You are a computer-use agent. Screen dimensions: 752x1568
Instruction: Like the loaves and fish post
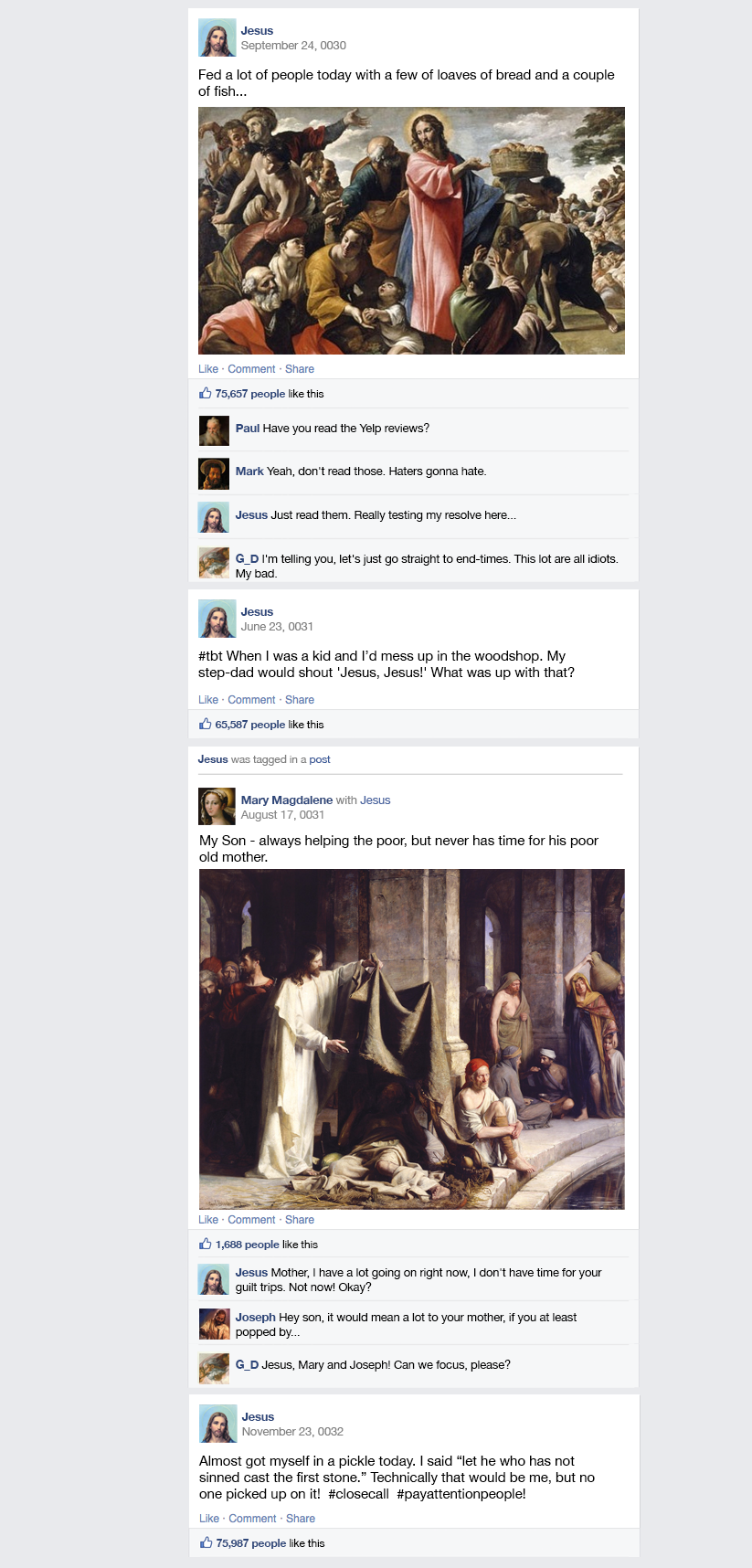click(208, 369)
